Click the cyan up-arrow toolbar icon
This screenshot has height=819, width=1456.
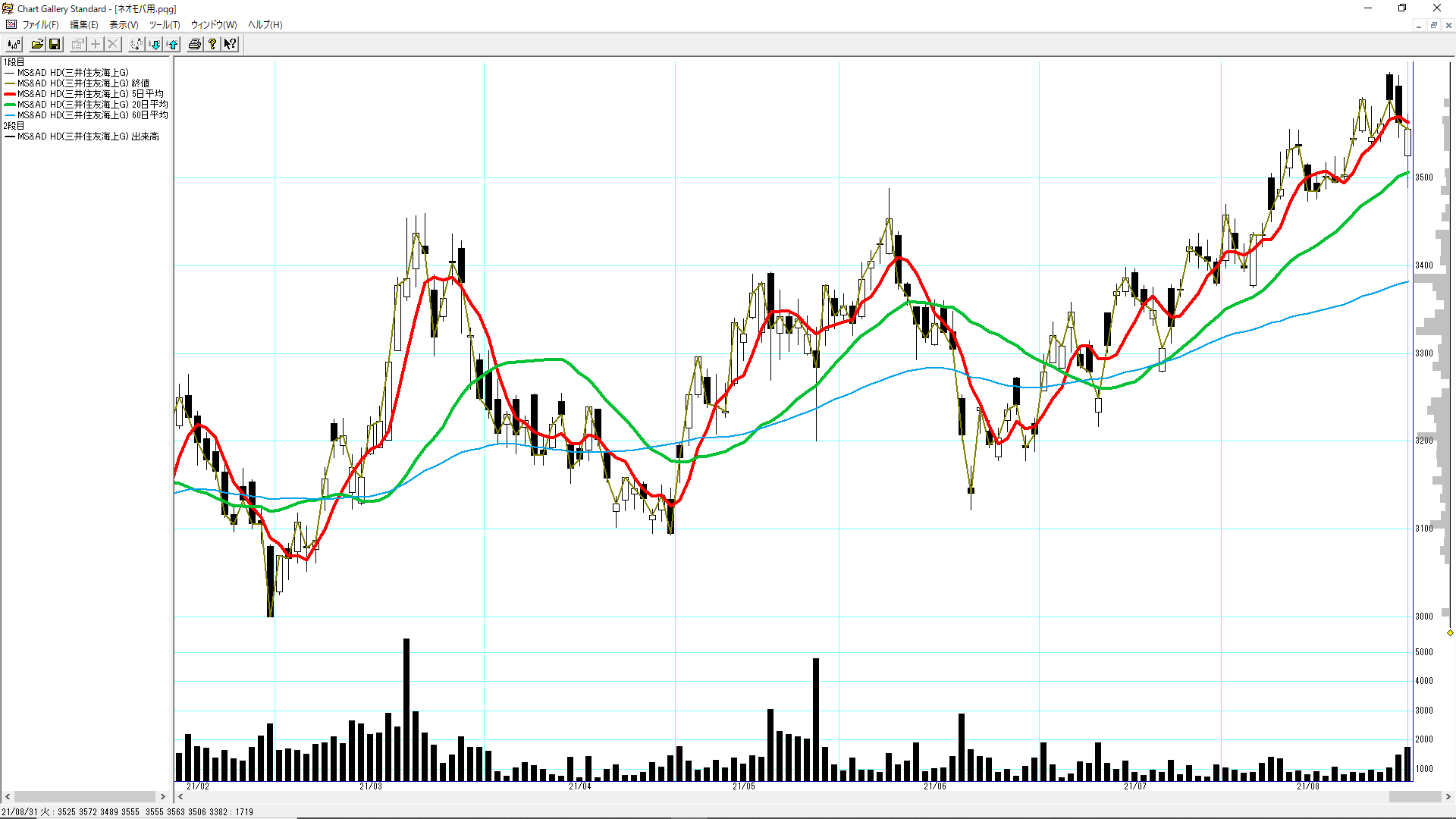coord(173,44)
